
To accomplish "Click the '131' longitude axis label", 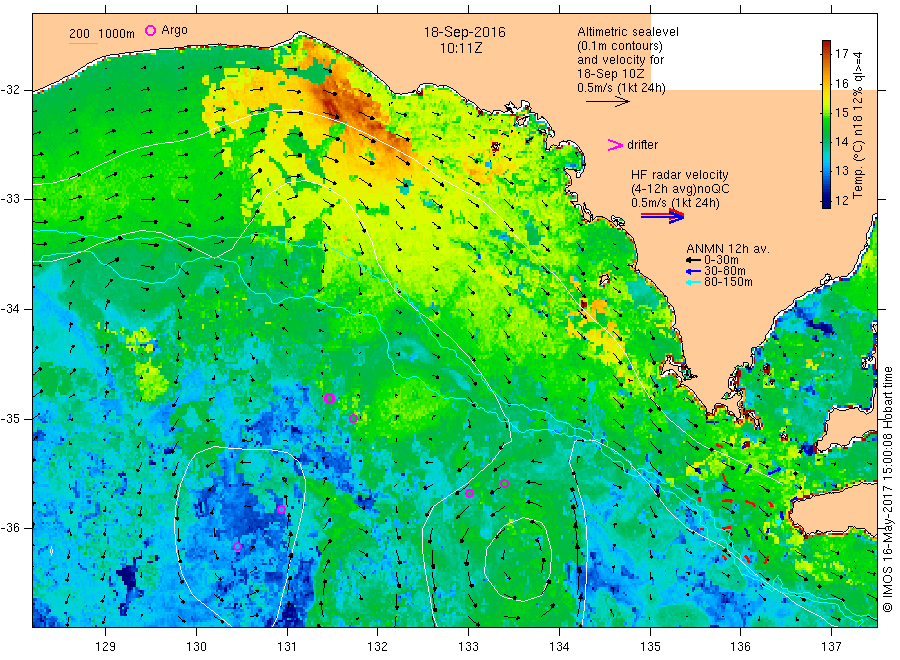I will point(287,647).
